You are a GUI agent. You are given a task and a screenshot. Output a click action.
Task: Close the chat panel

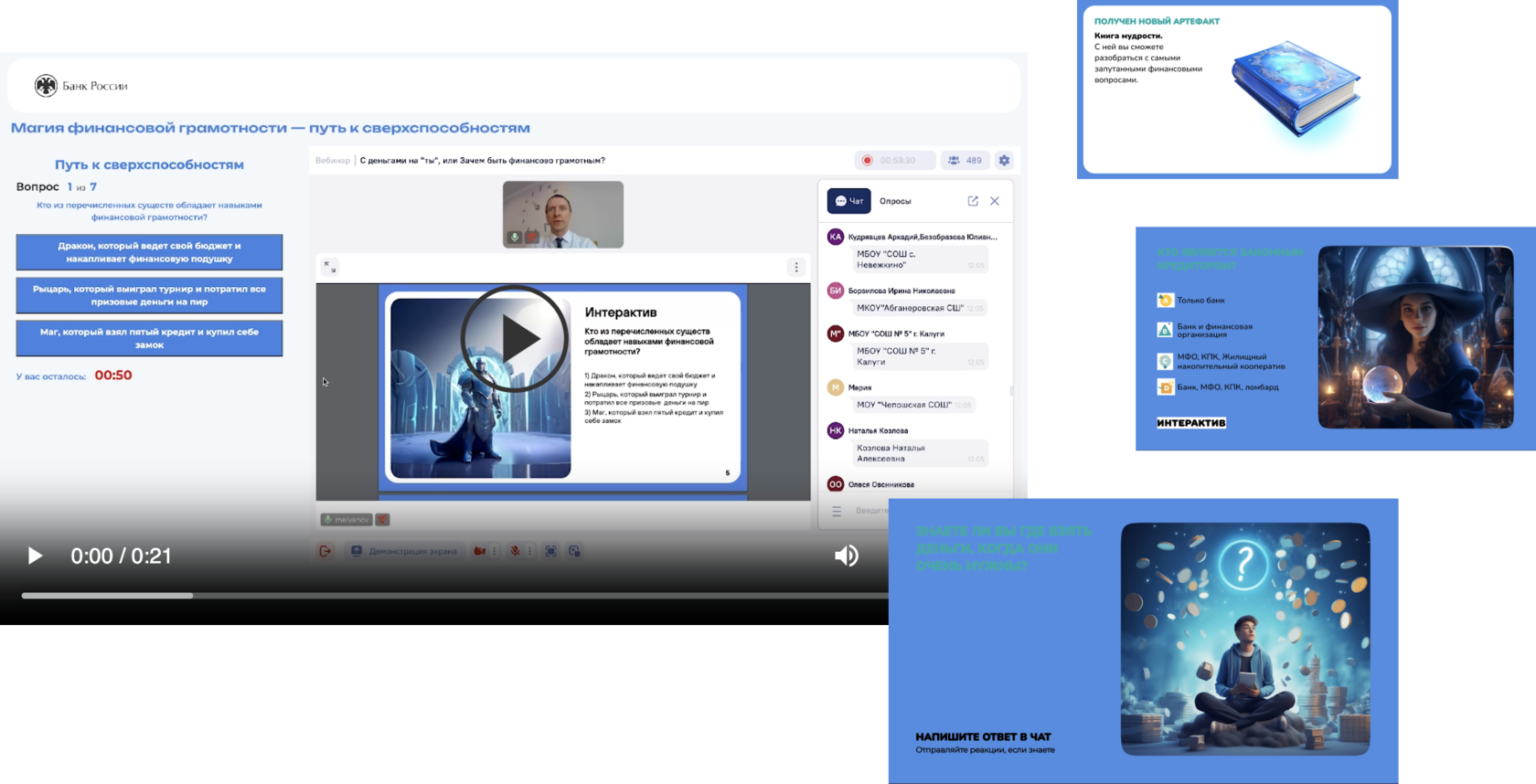click(995, 201)
